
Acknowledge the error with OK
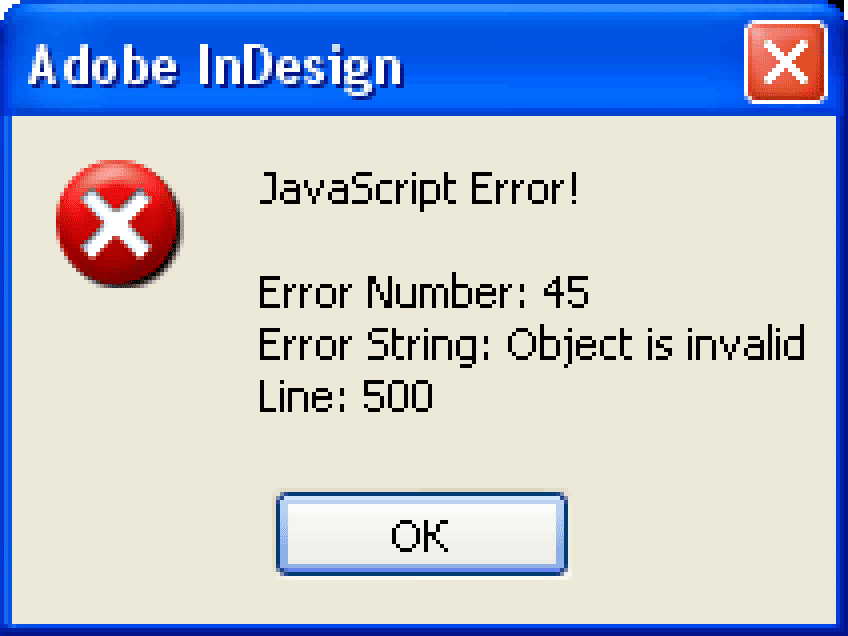(422, 534)
